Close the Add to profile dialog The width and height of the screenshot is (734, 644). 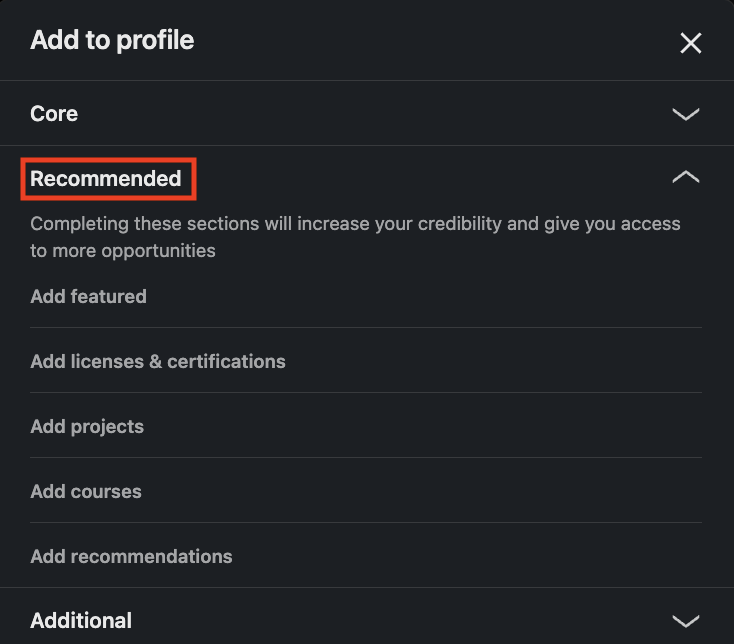[690, 43]
